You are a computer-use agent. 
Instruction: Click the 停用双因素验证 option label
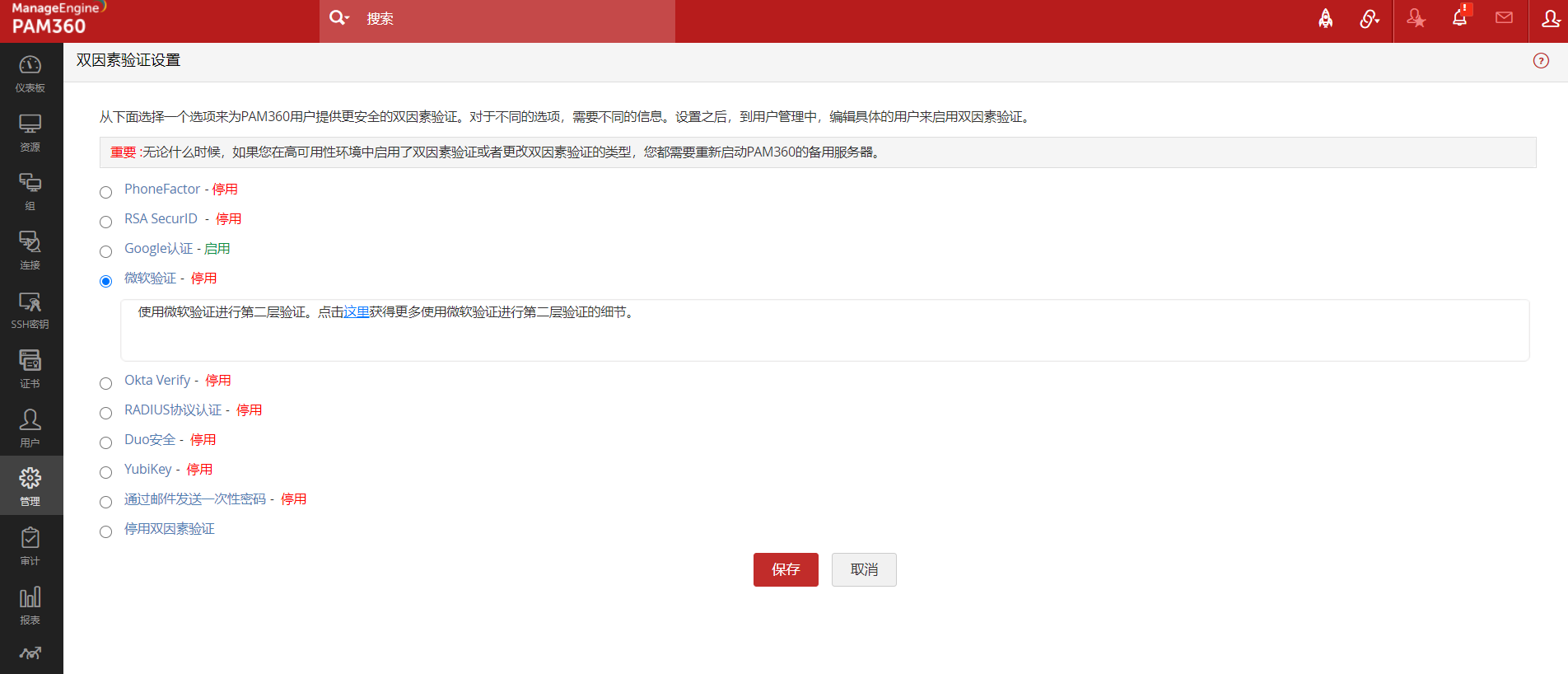170,529
